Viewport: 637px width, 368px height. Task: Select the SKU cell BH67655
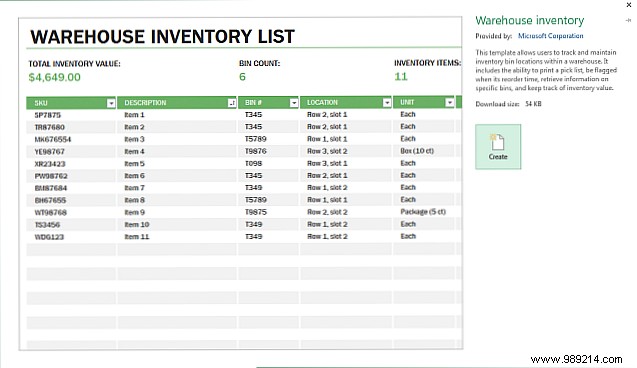tap(50, 200)
